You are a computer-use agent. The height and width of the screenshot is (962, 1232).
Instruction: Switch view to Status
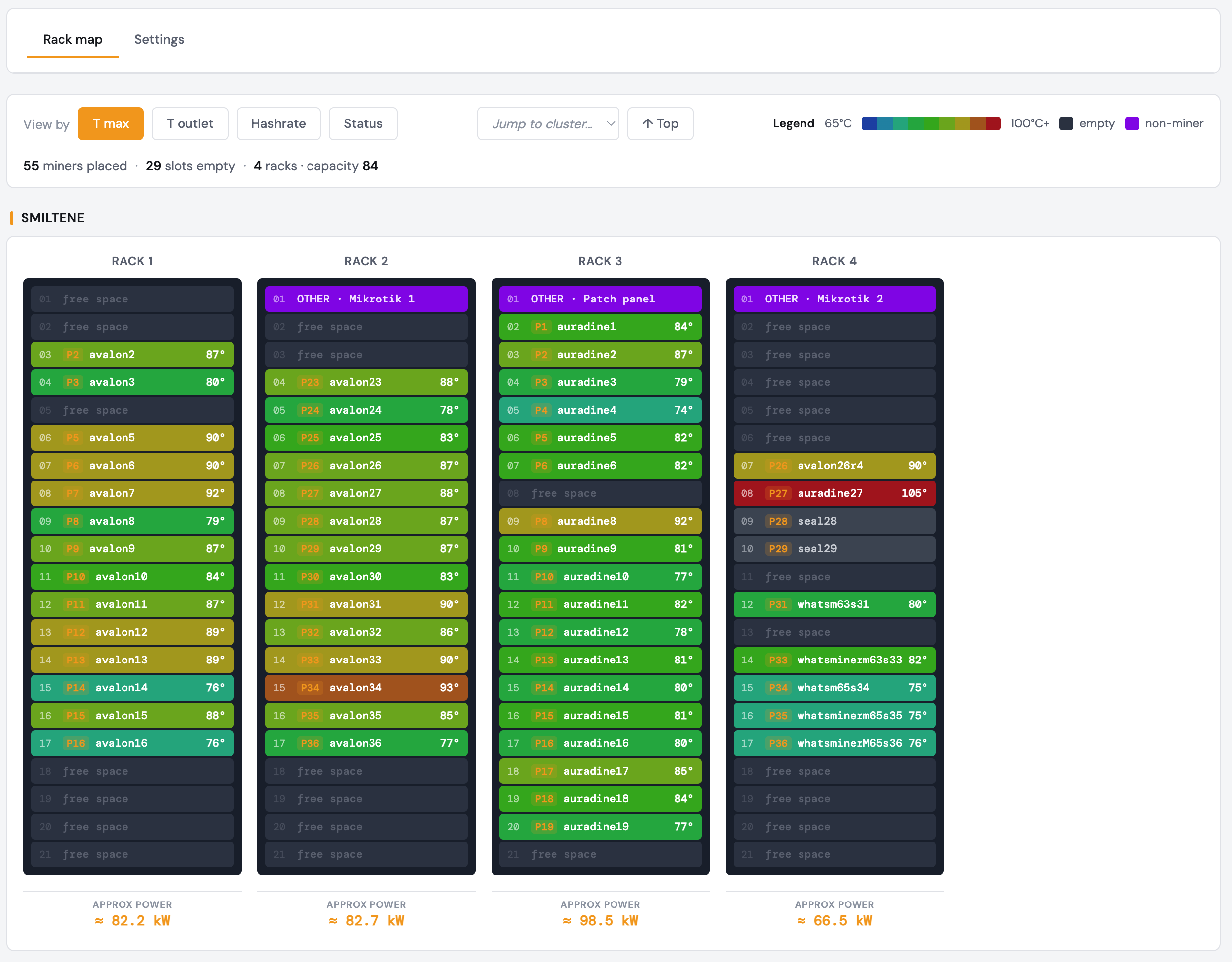[x=363, y=123]
